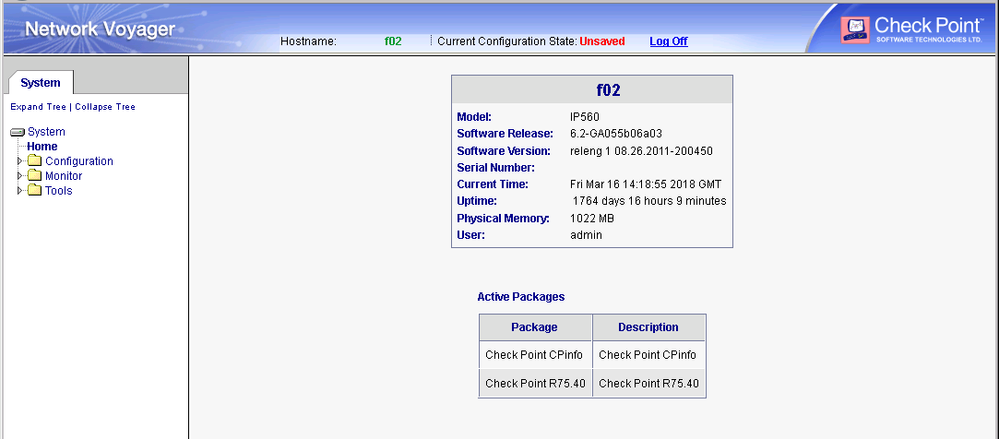This screenshot has height=439, width=999.
Task: Select the Home tree item
Action: coord(42,147)
